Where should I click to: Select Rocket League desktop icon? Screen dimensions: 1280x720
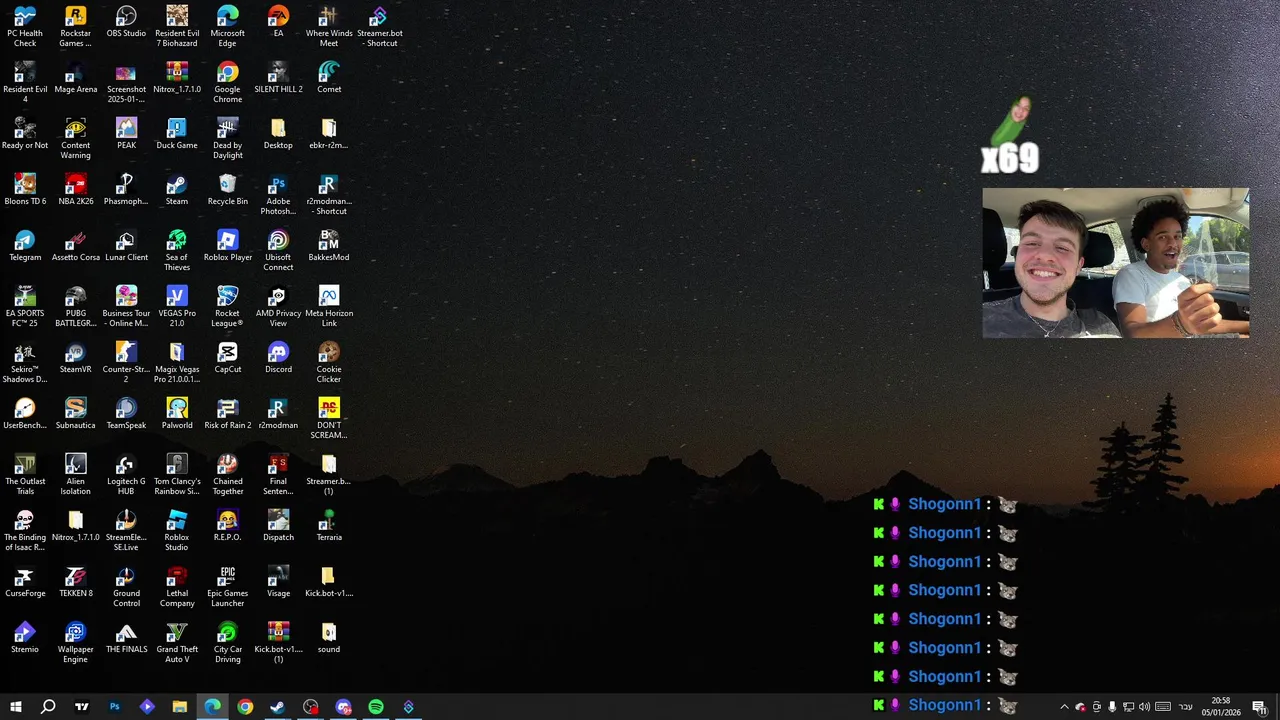pyautogui.click(x=227, y=306)
